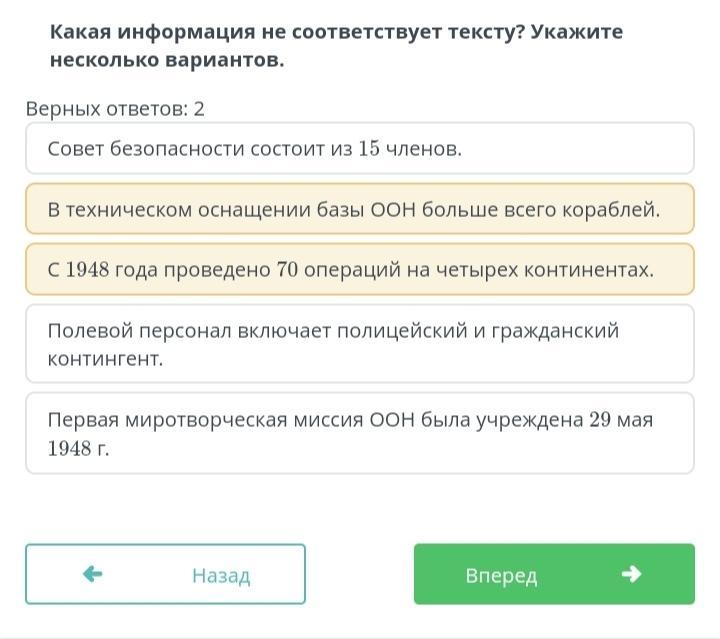Pick answer about Первая миротворческая миссия ООН

tap(359, 433)
